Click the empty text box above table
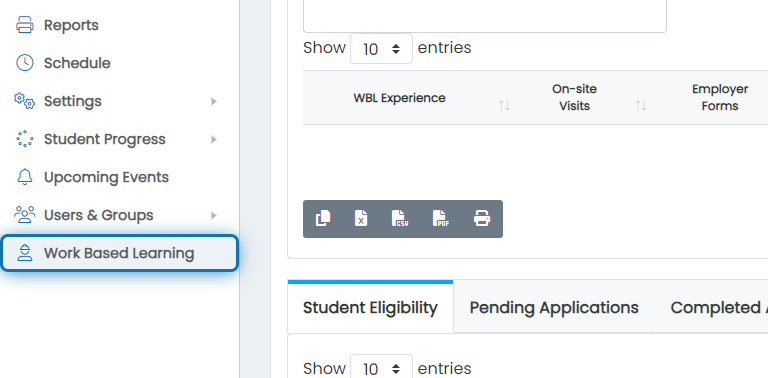This screenshot has height=378, width=768. [x=485, y=16]
